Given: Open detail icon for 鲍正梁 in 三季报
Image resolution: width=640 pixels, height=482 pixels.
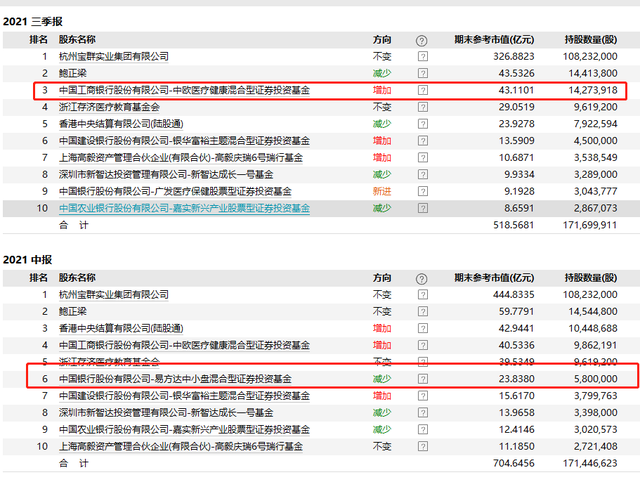Looking at the screenshot, I should (423, 73).
